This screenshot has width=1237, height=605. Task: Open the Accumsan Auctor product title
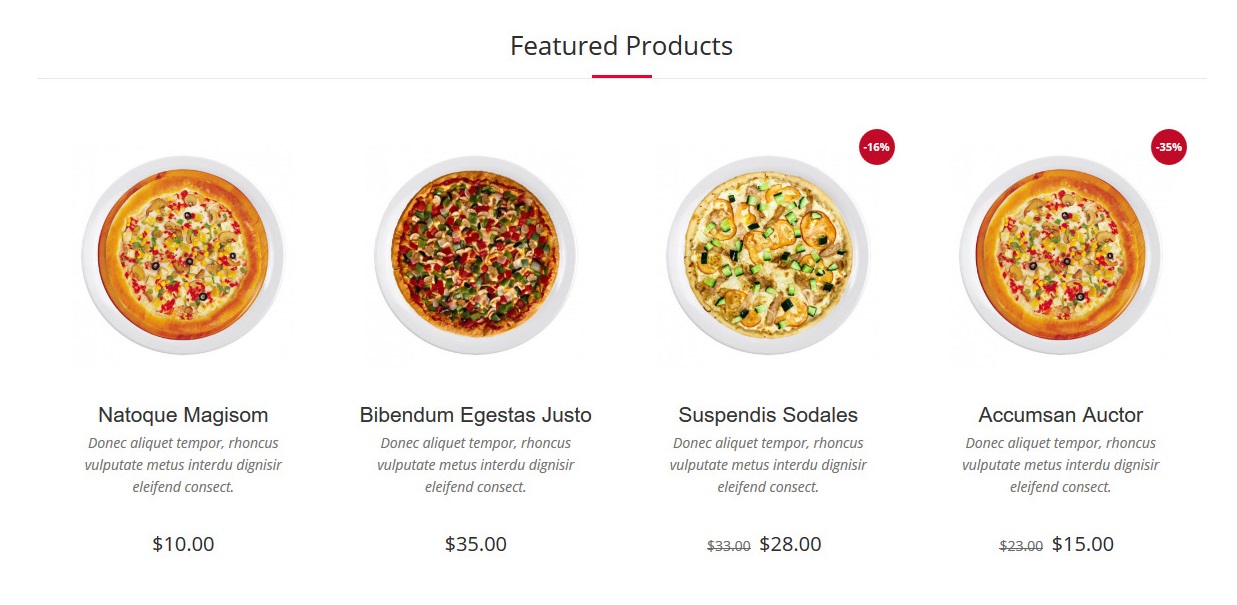[x=1060, y=415]
